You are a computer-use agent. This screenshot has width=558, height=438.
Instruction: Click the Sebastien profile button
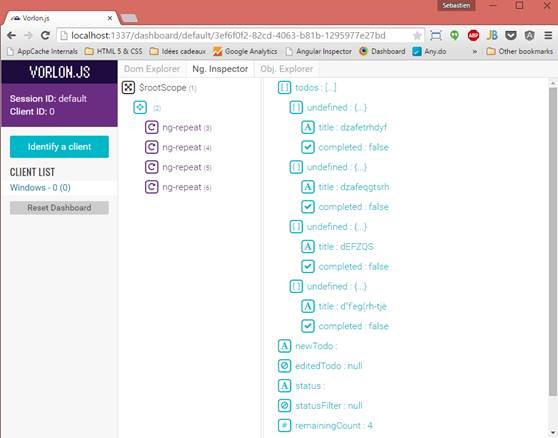[456, 5]
